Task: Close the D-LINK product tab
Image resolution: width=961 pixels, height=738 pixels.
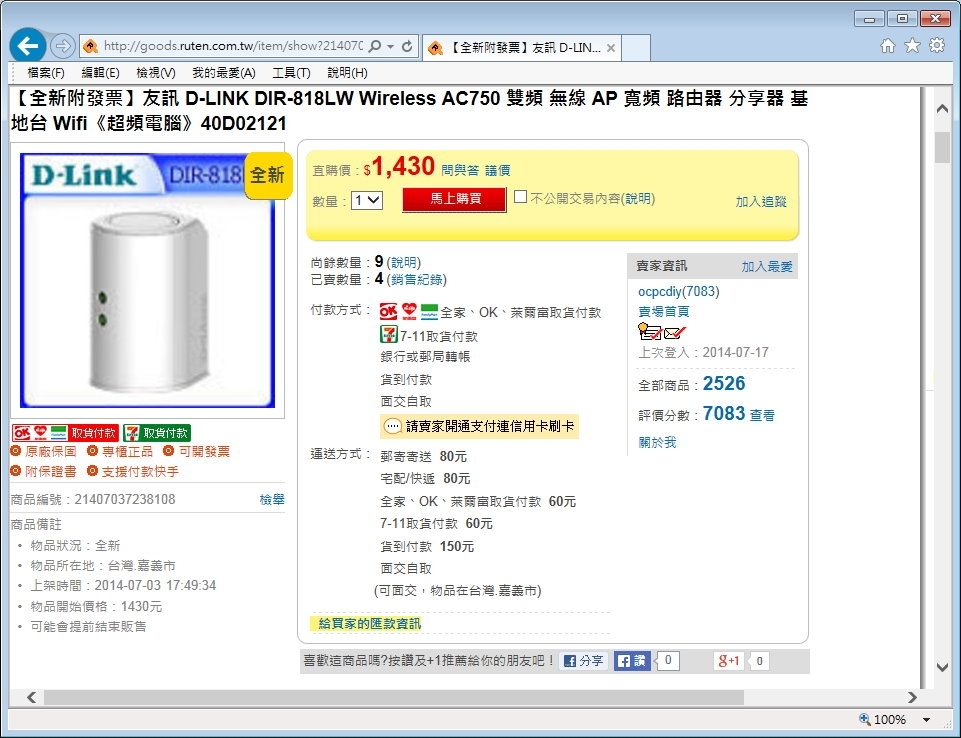Action: point(610,48)
